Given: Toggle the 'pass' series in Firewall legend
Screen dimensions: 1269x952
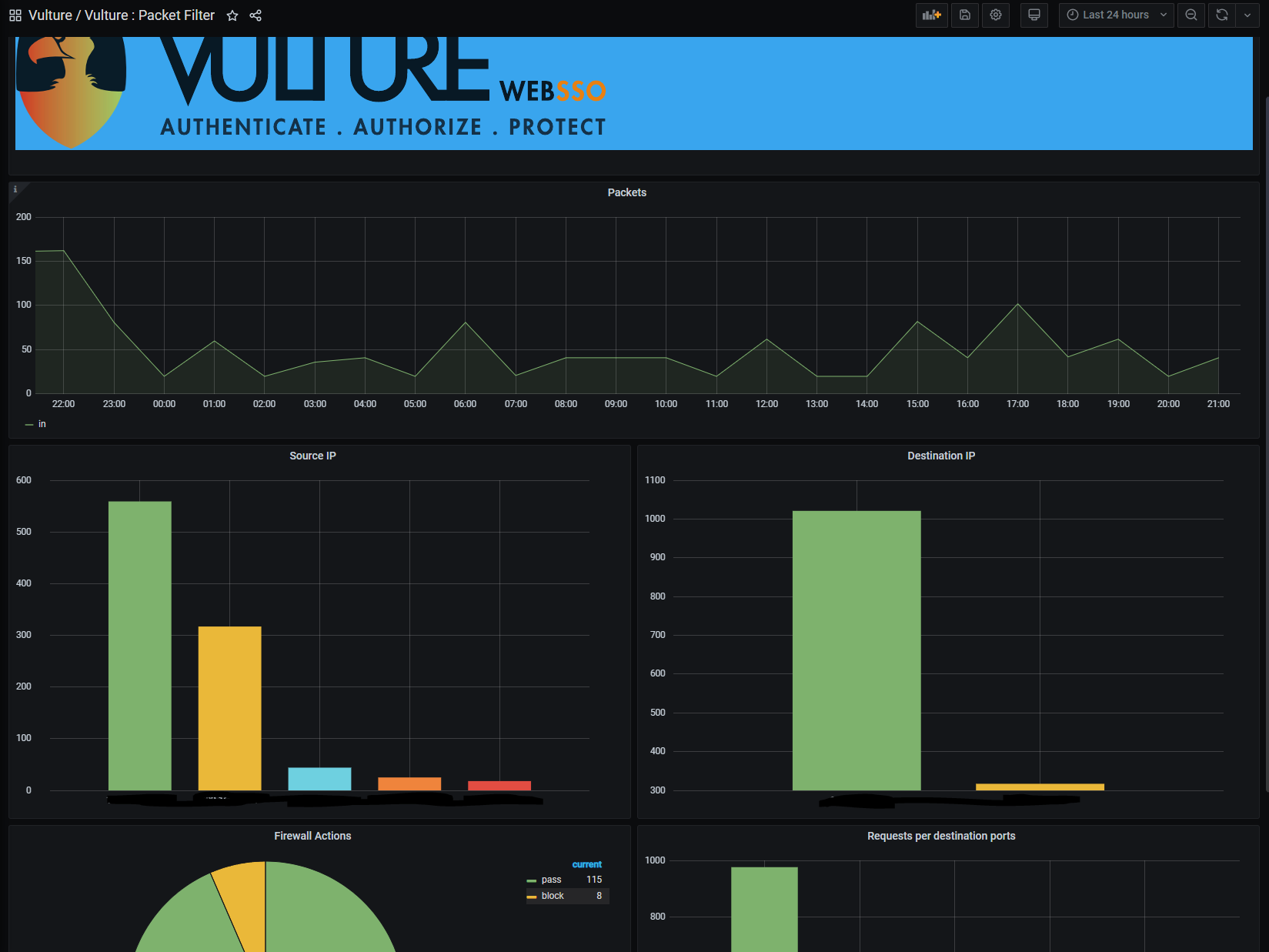Looking at the screenshot, I should [551, 880].
